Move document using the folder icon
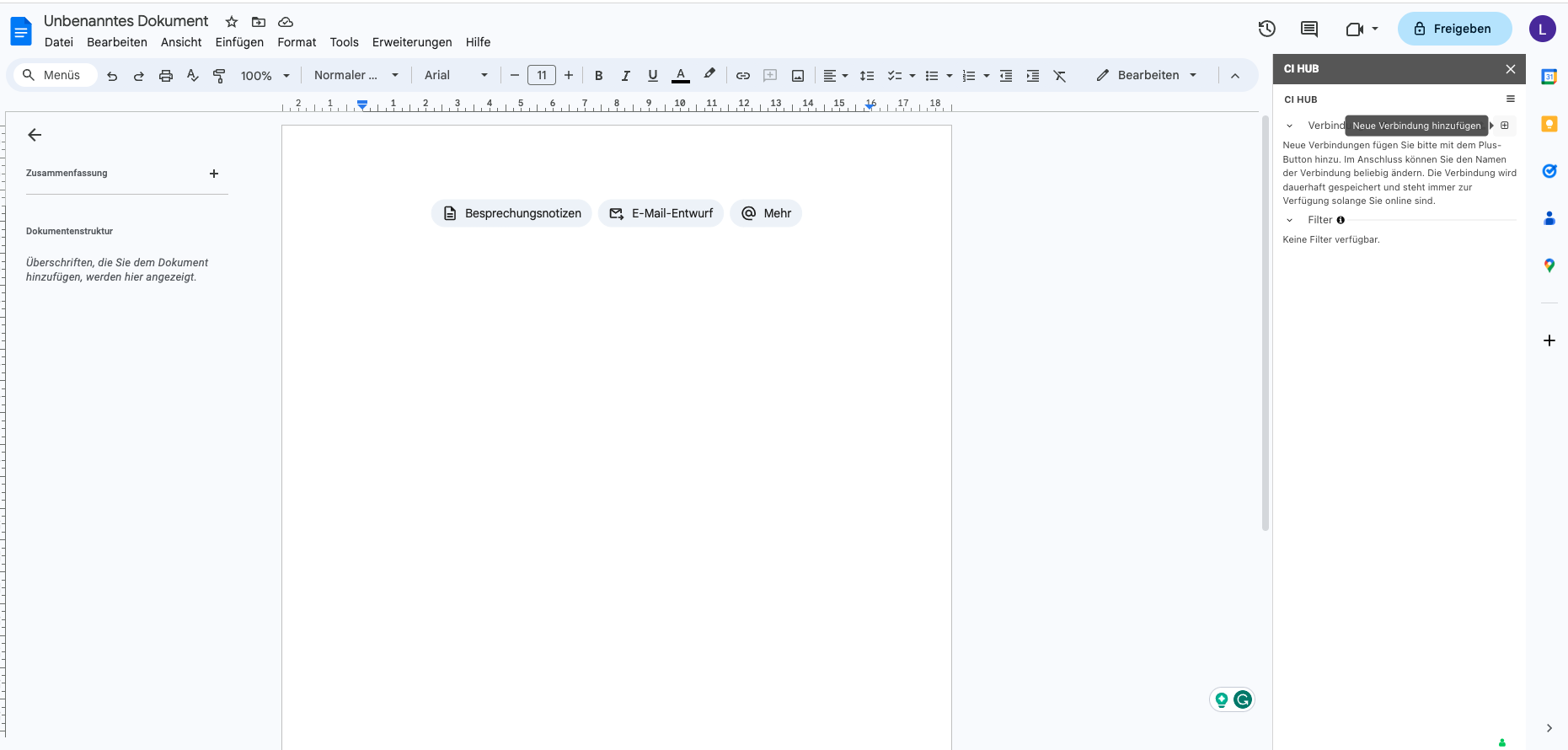This screenshot has height=750, width=1568. [259, 22]
